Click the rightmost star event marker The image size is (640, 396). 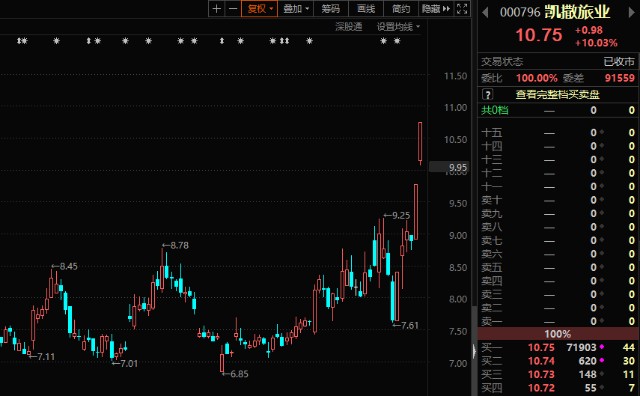click(397, 41)
